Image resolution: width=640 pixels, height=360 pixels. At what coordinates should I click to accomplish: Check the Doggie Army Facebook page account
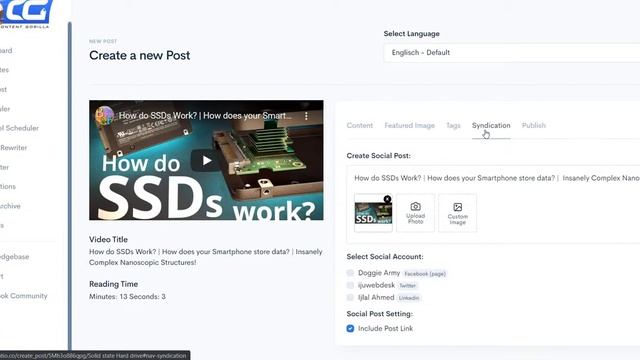tap(350, 273)
